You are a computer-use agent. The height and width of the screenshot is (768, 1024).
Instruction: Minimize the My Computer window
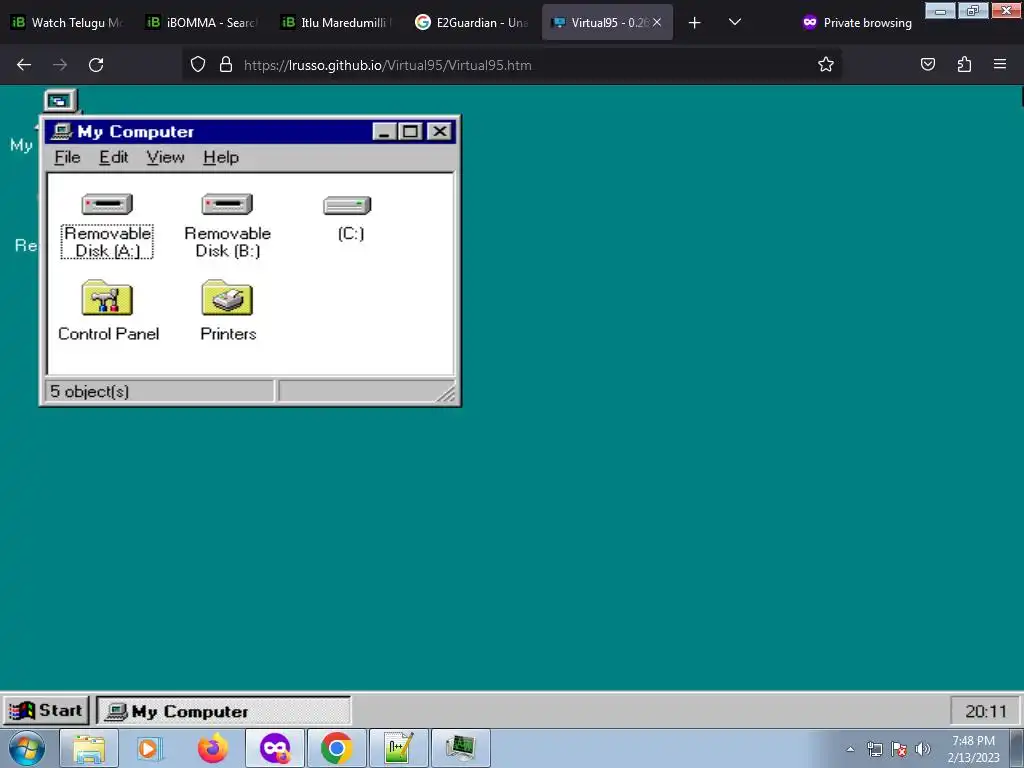384,132
